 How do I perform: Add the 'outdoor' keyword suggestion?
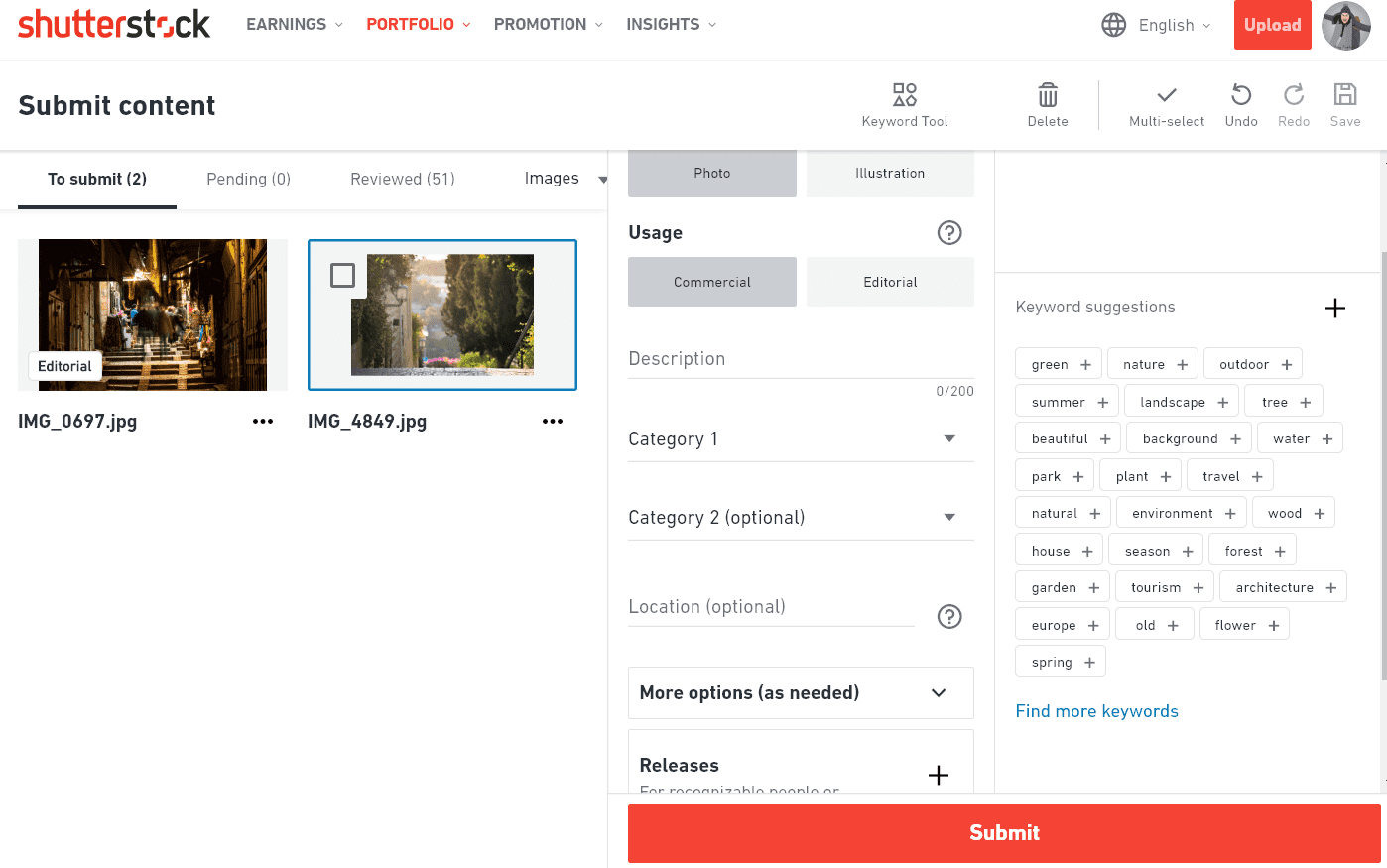pos(1253,364)
